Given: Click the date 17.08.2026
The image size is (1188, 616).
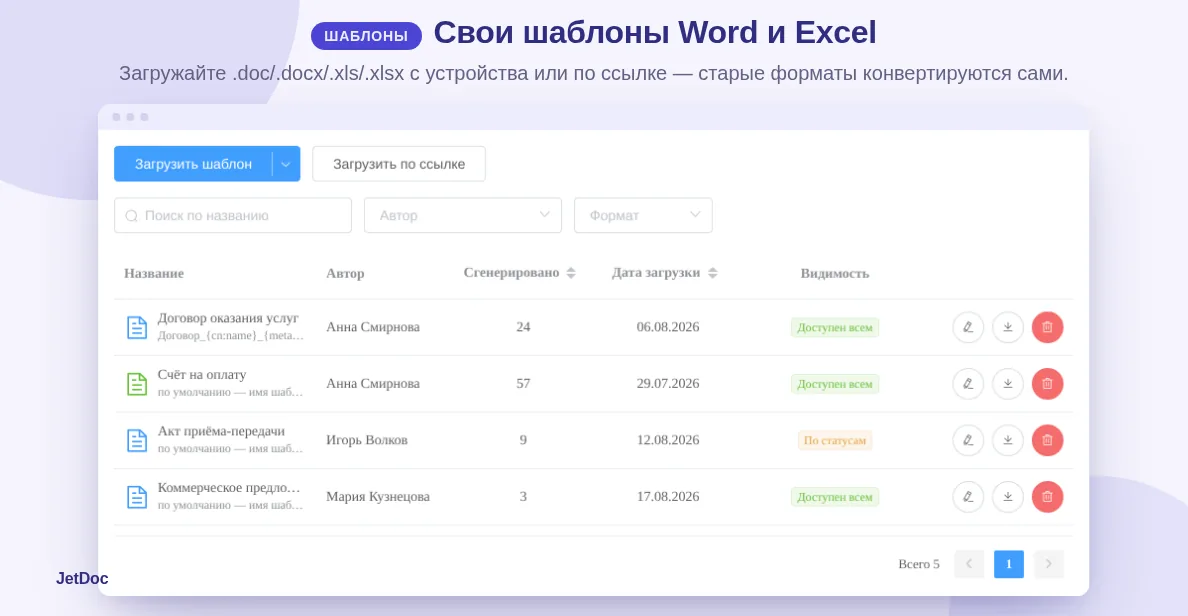Looking at the screenshot, I should [x=667, y=497].
